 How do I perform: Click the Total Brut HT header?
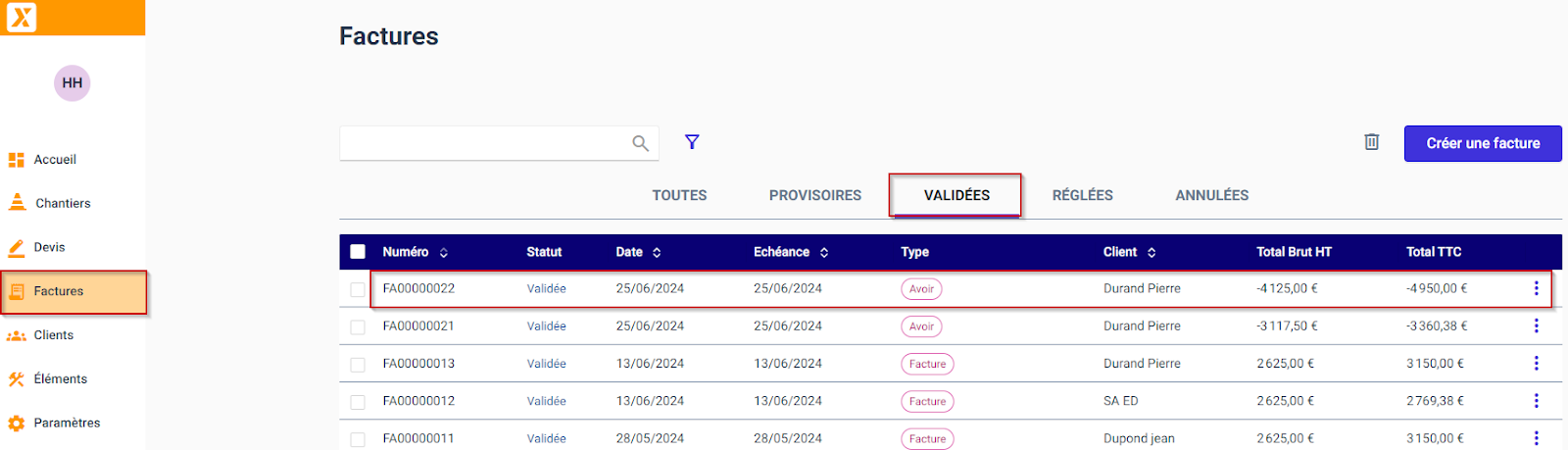click(1294, 252)
